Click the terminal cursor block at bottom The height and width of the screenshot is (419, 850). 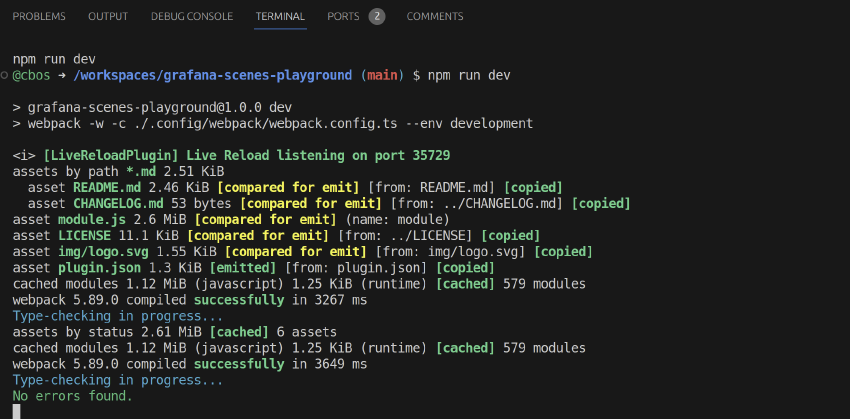pos(16,411)
